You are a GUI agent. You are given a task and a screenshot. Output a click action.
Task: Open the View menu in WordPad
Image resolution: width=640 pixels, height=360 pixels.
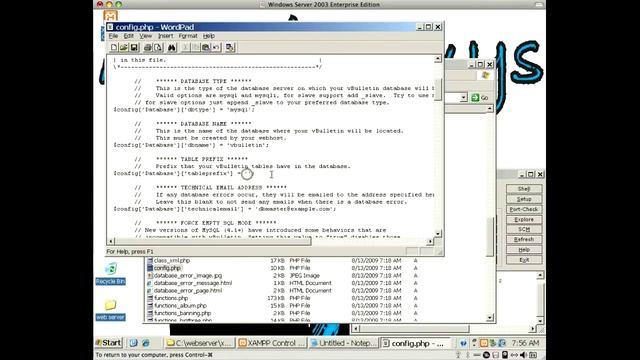tap(145, 36)
